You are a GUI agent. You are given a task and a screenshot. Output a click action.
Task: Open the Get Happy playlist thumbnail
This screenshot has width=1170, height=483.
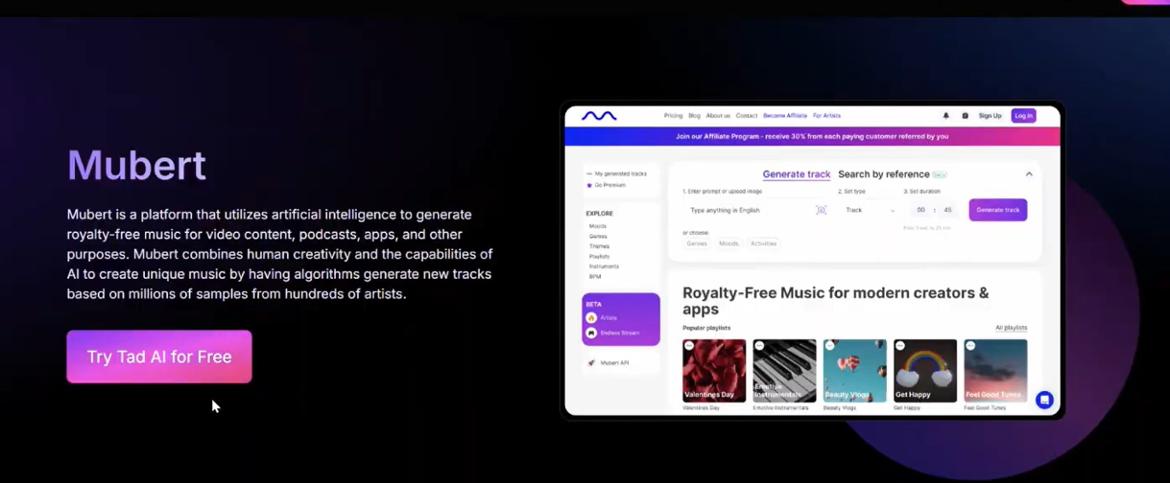(925, 370)
